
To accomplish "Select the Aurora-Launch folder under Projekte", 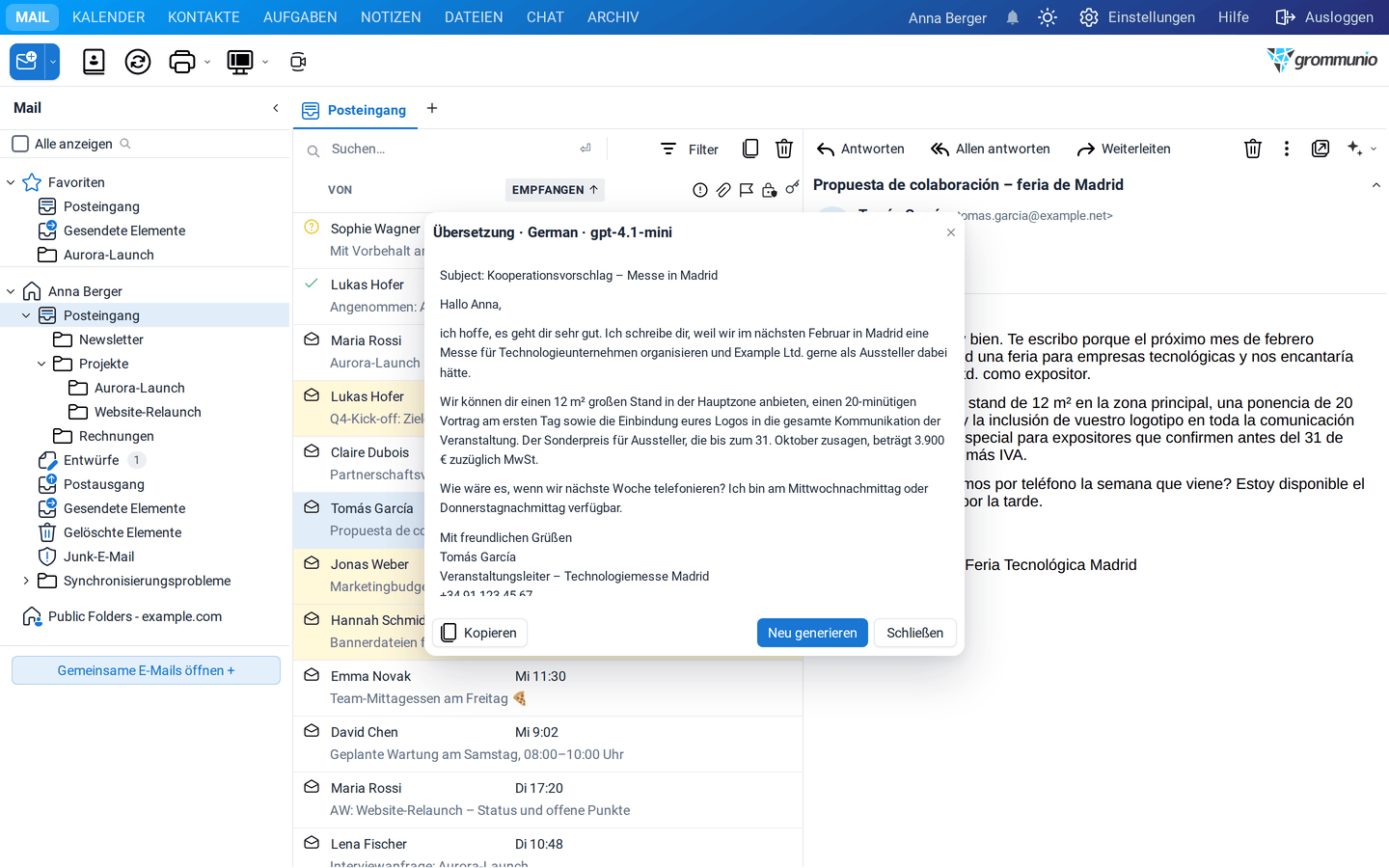I will click(x=140, y=388).
